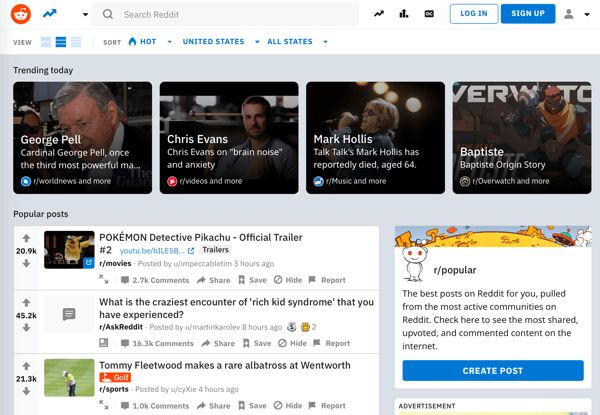
Task: Click the CREATE POST button
Action: point(493,371)
